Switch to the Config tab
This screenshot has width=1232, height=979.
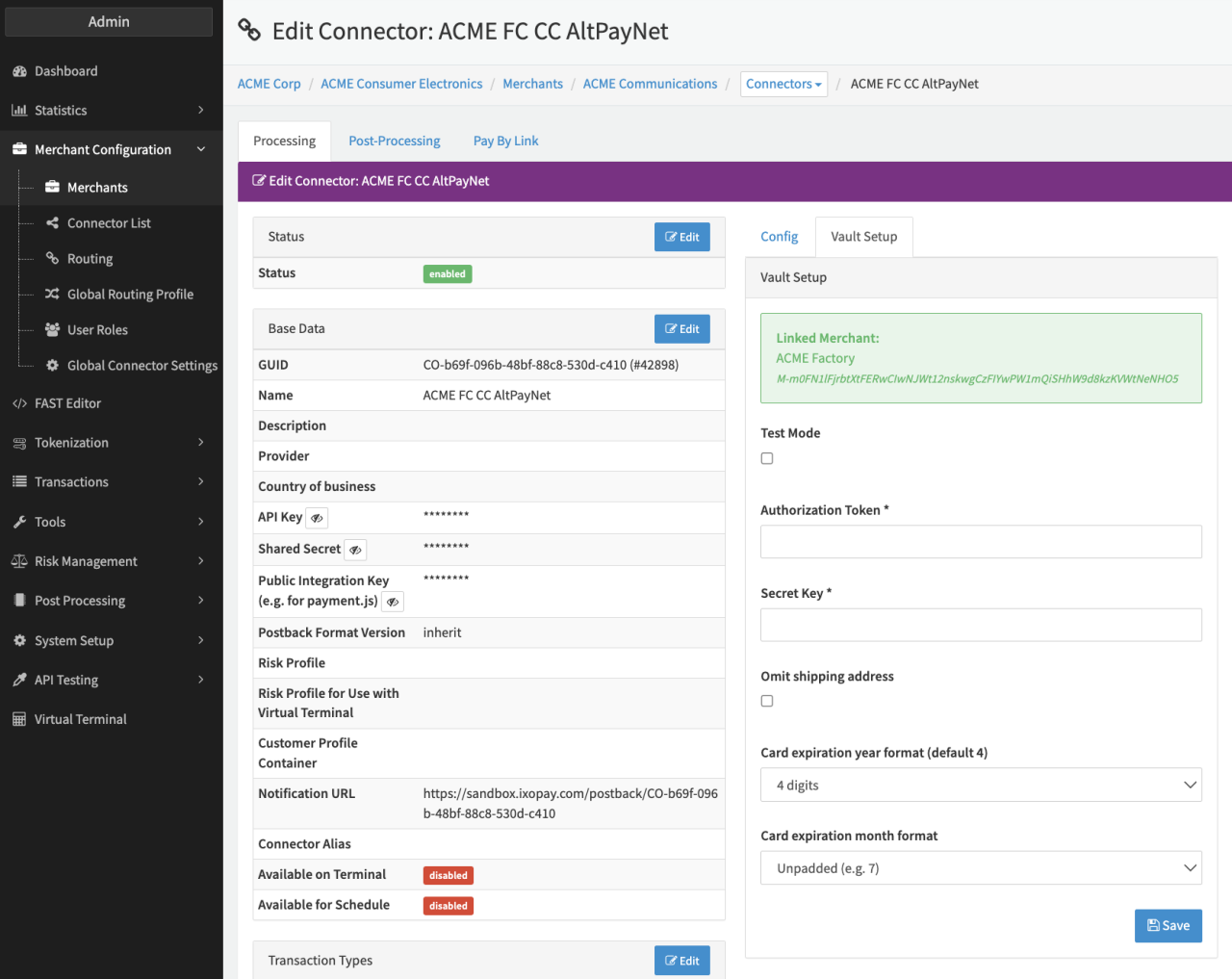[779, 237]
